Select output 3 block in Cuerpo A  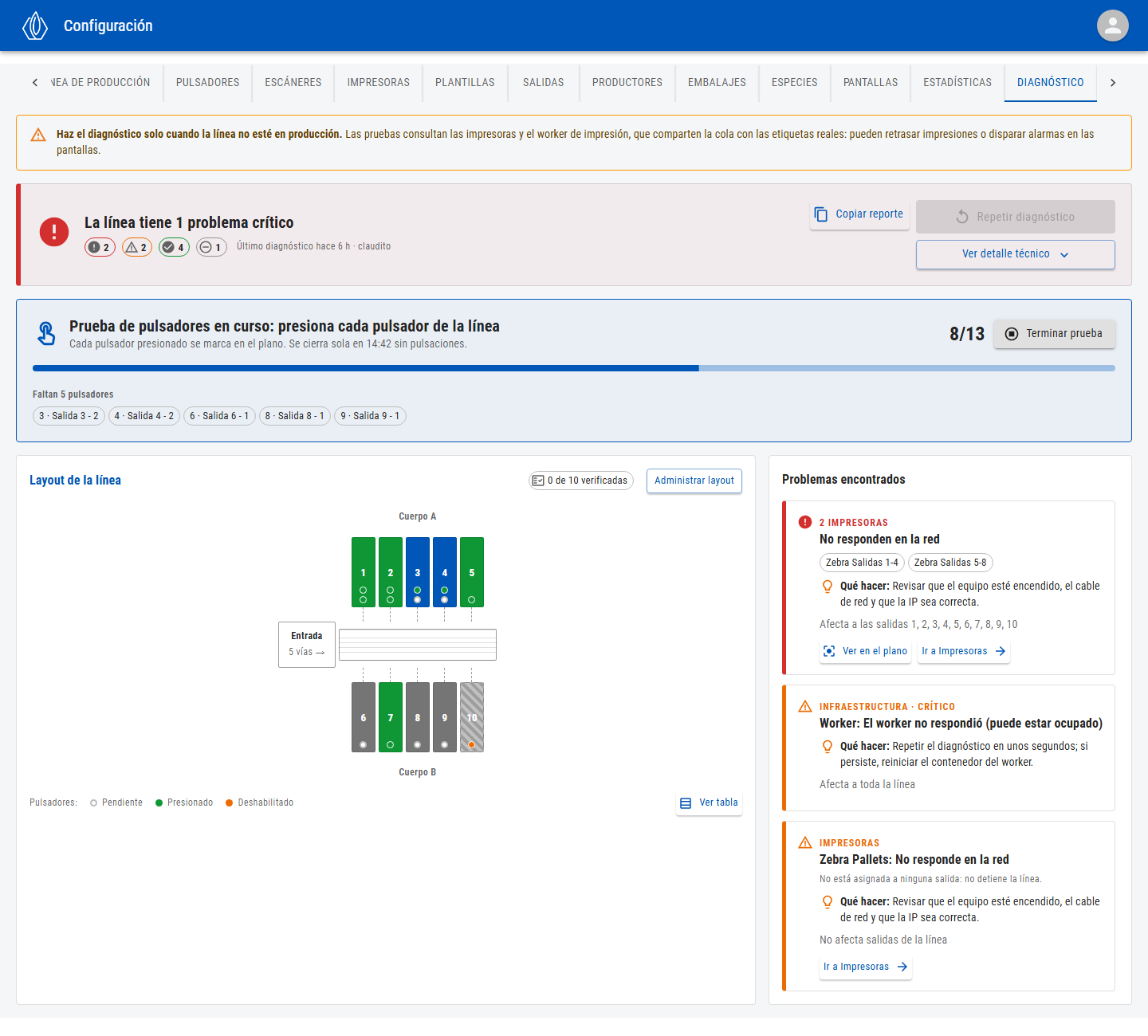418,572
